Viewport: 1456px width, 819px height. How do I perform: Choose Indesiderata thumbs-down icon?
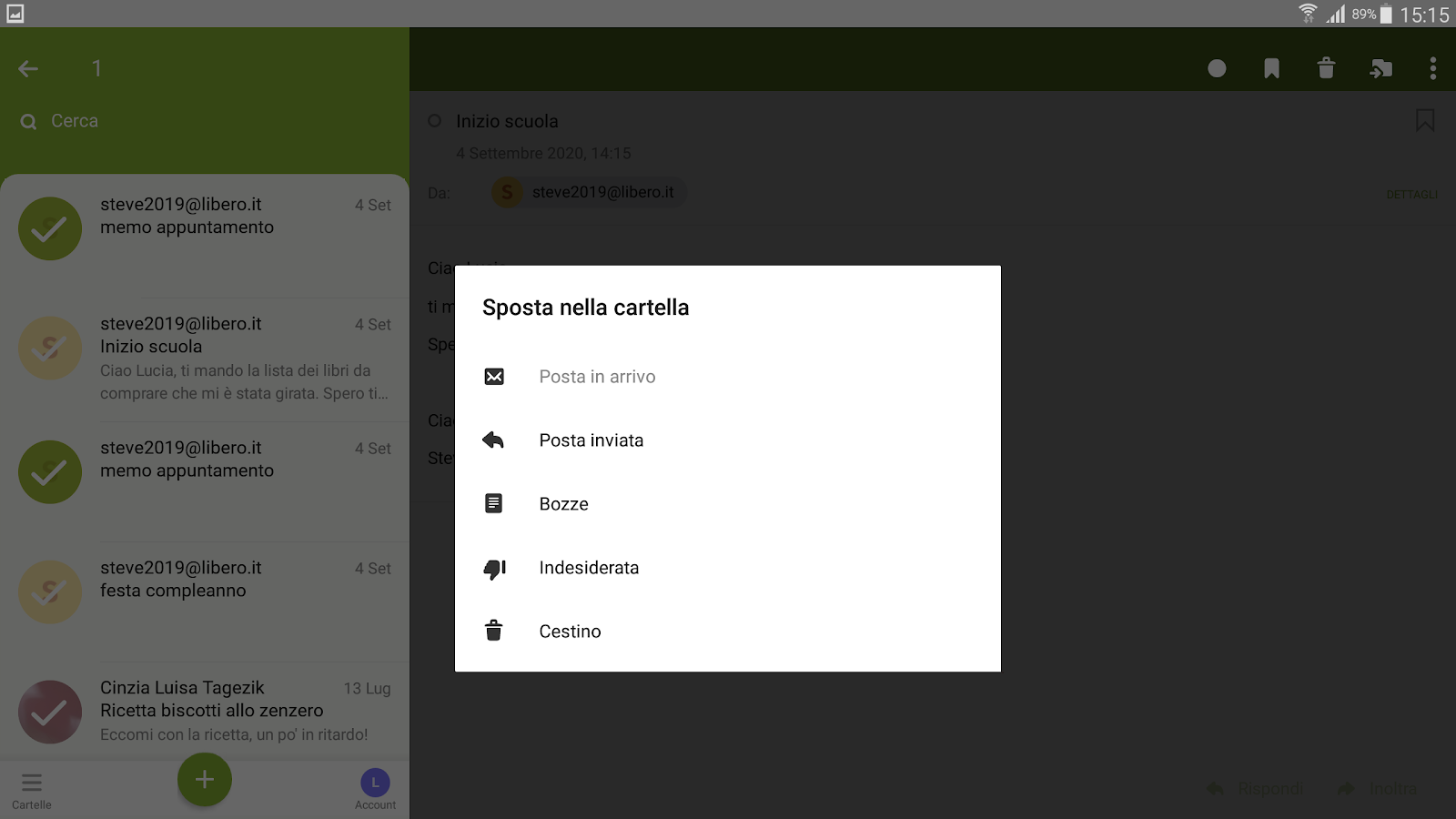click(x=494, y=569)
